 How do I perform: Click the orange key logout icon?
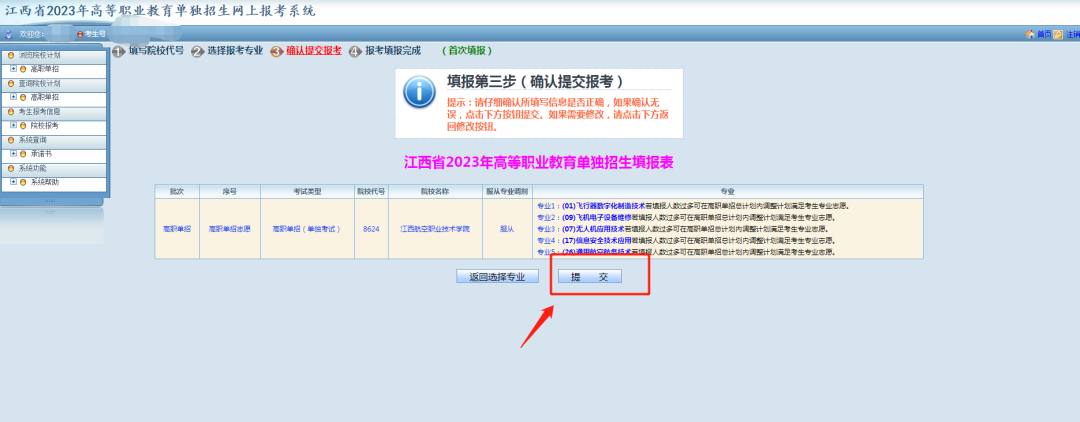click(x=1058, y=34)
